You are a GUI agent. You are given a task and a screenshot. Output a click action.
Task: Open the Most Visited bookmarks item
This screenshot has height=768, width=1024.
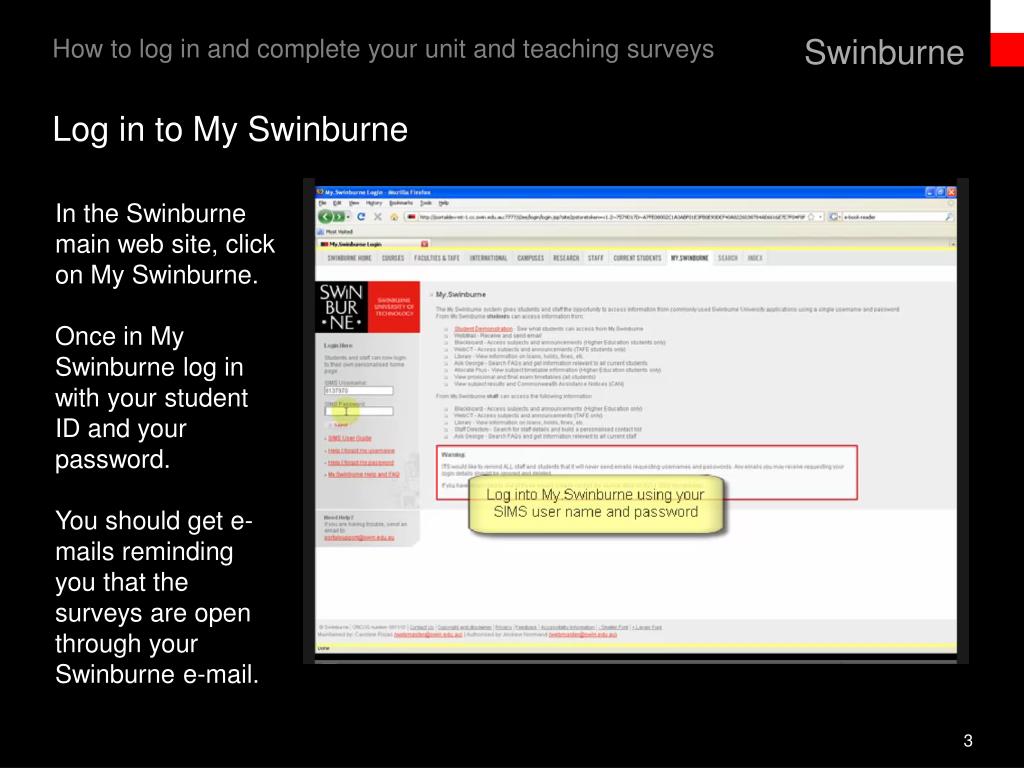[336, 231]
